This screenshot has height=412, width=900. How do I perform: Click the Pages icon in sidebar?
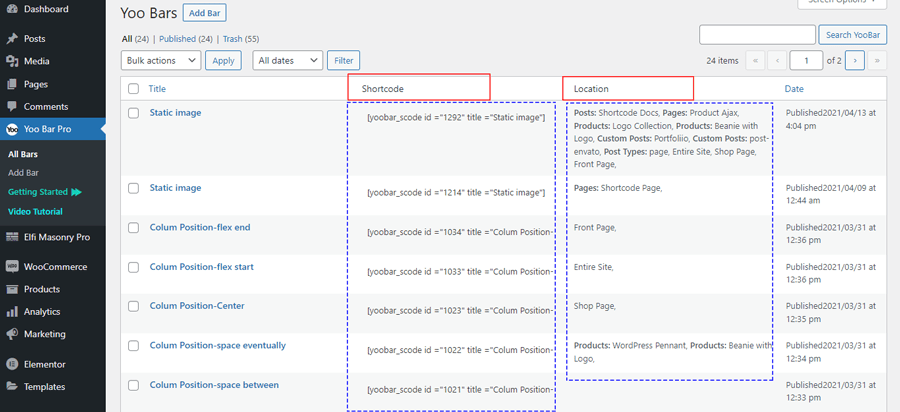click(12, 84)
